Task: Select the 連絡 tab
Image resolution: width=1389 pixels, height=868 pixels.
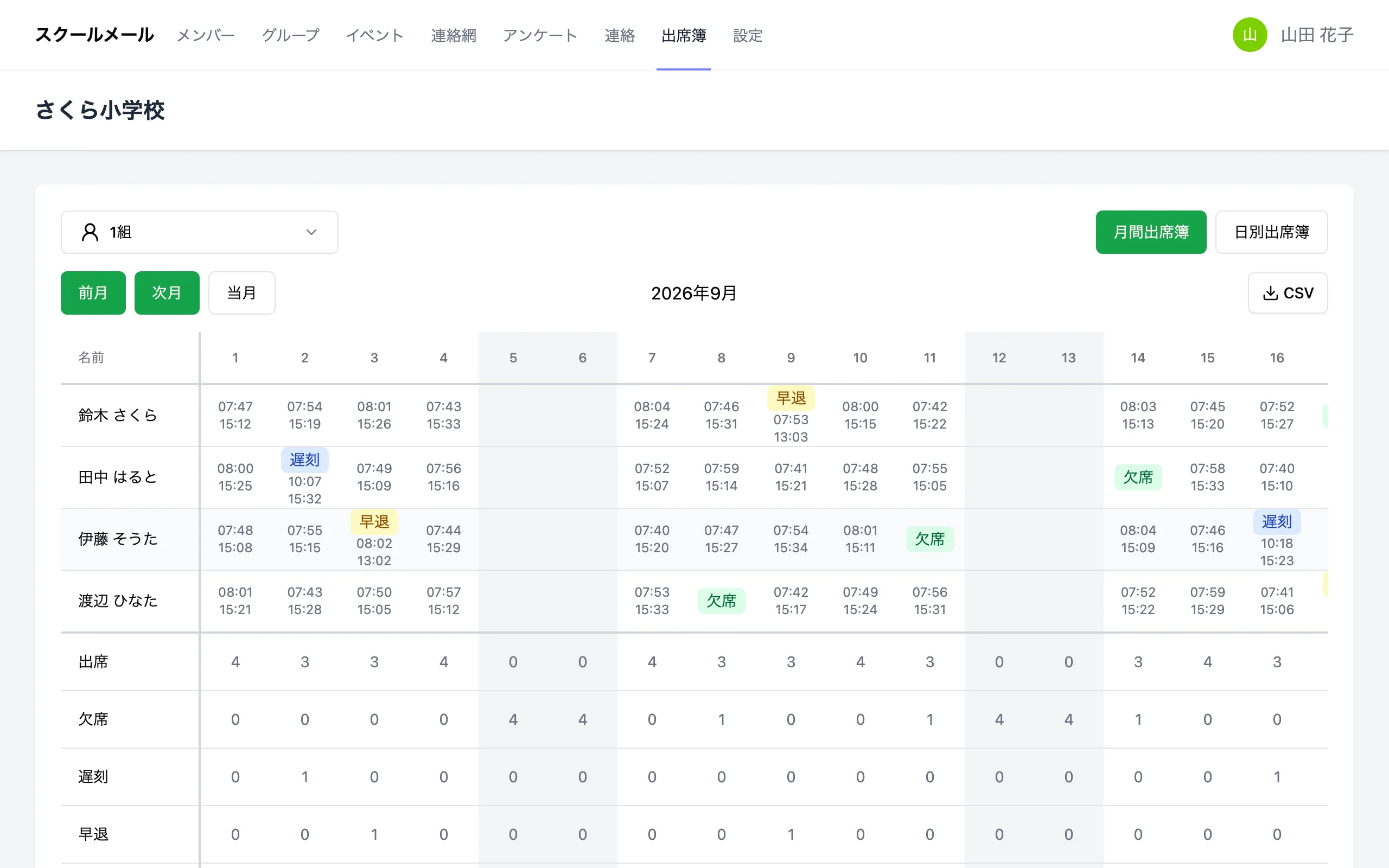Action: coord(619,36)
